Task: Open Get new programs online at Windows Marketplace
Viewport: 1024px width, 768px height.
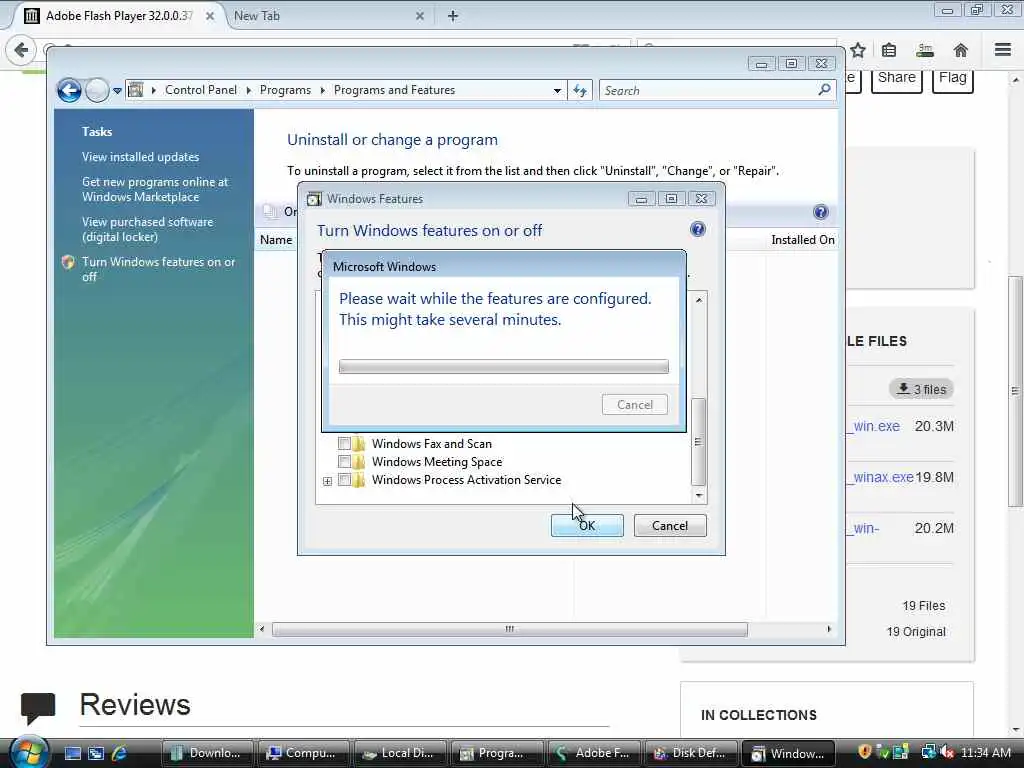Action: pos(155,189)
